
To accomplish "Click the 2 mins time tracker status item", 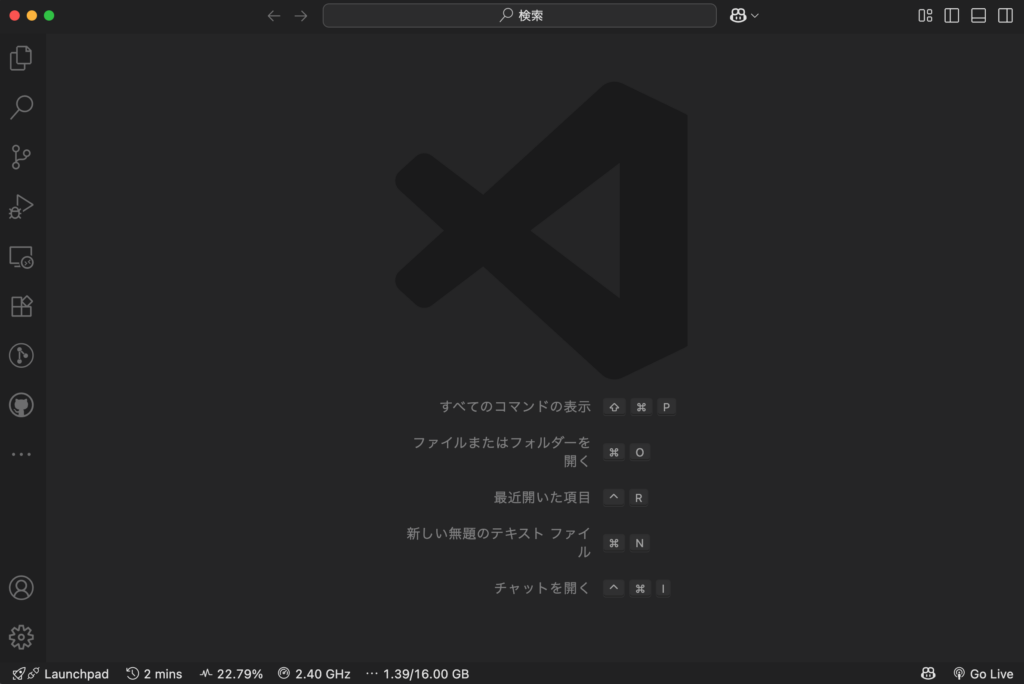I will click(154, 674).
